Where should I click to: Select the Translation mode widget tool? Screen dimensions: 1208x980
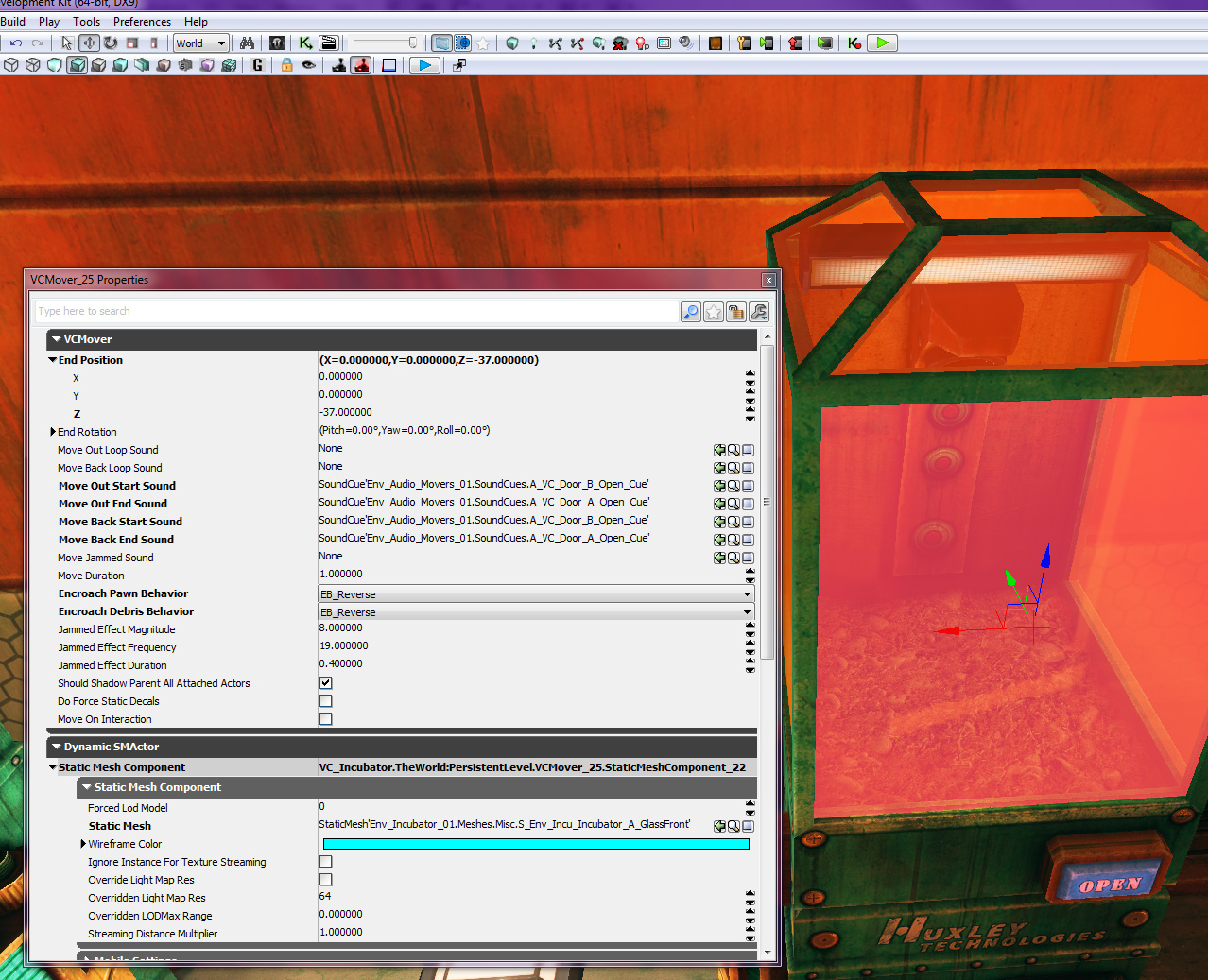click(x=89, y=43)
